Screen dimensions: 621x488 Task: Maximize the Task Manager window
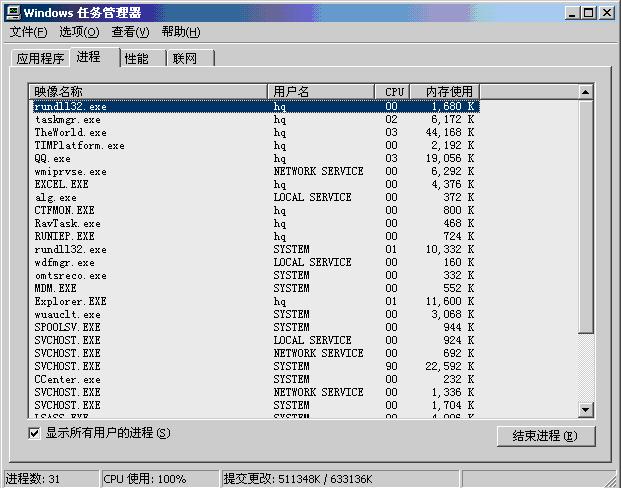click(x=589, y=13)
